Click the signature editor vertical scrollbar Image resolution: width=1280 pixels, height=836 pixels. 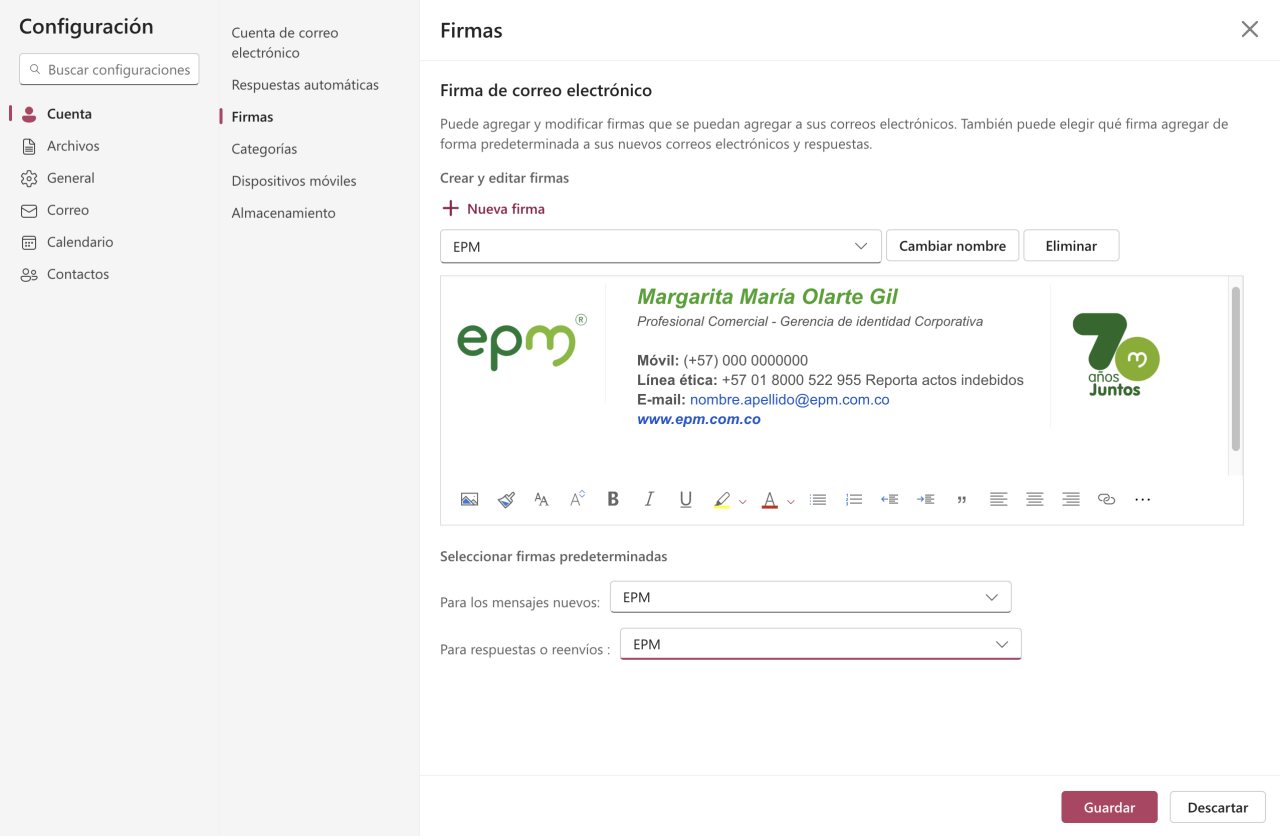click(1236, 368)
